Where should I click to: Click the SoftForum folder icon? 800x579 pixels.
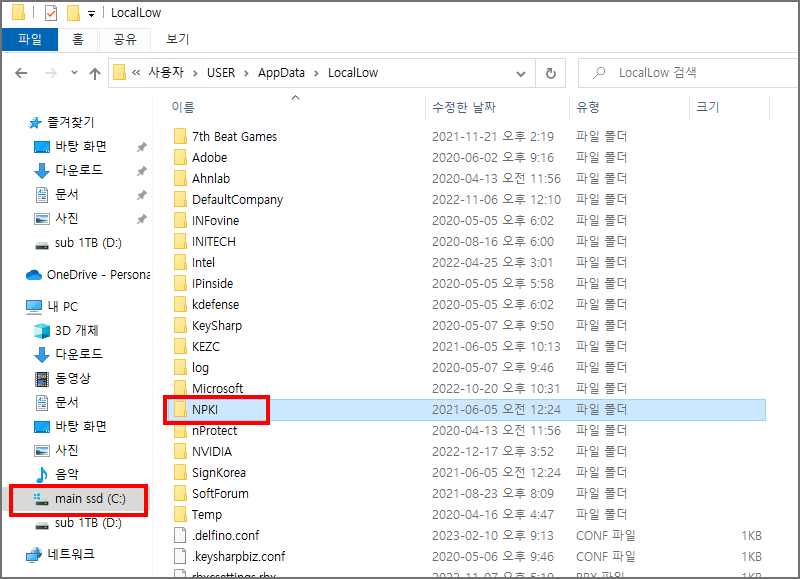pos(180,493)
